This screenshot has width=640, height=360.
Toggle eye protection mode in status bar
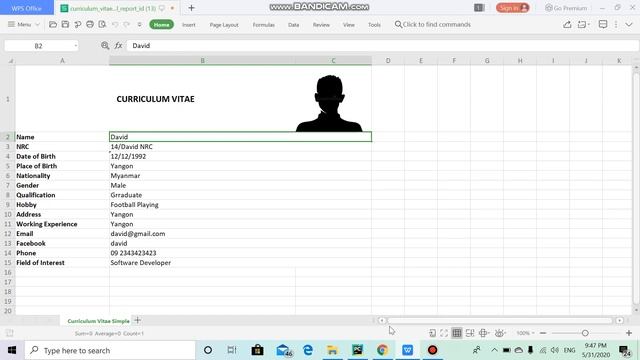coord(500,333)
